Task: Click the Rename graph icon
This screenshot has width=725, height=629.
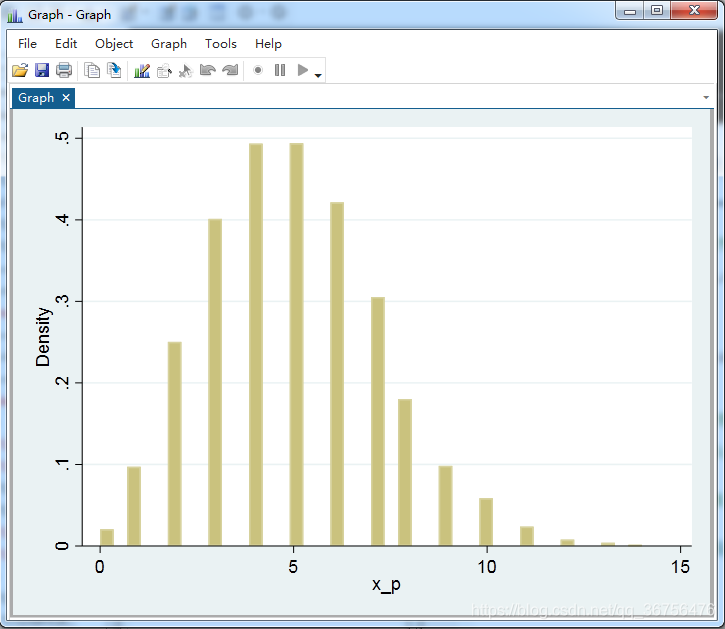Action: (114, 70)
